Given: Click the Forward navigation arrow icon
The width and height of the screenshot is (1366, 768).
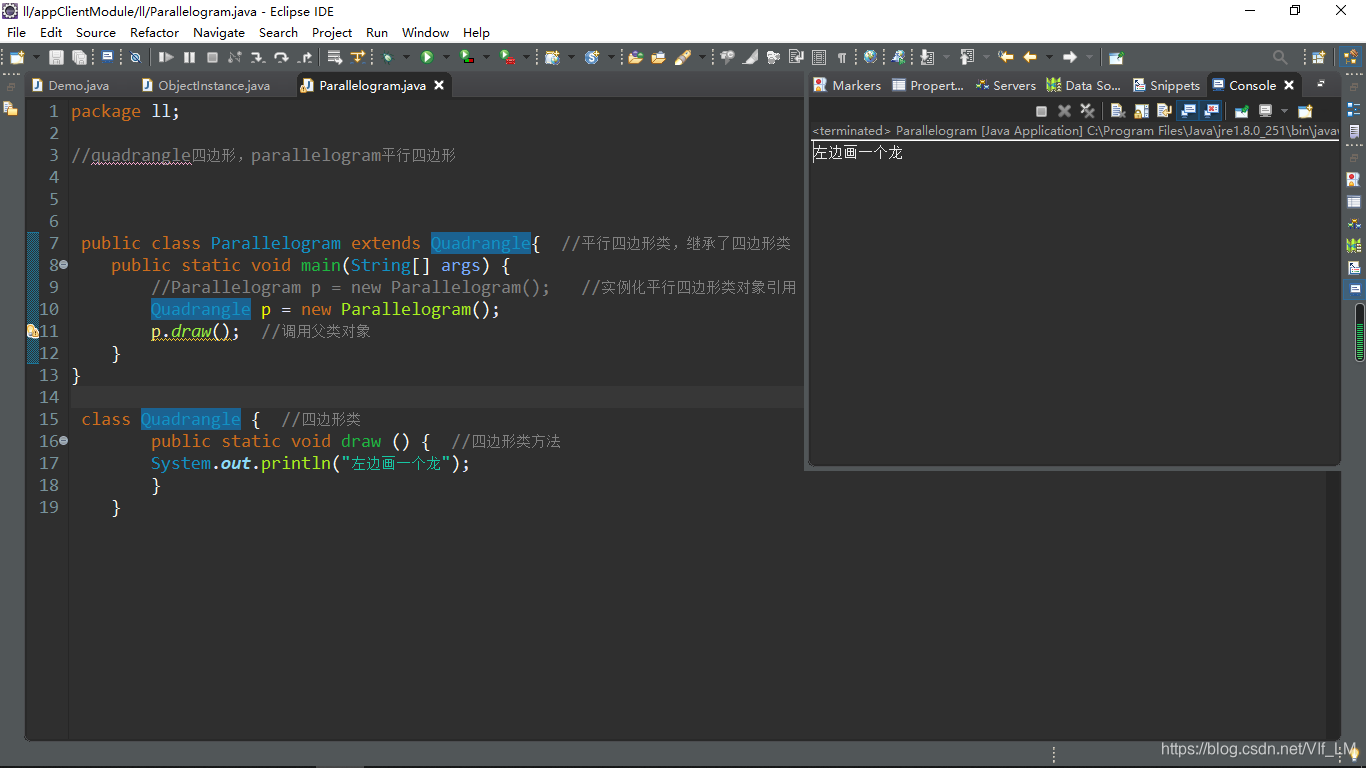Looking at the screenshot, I should click(1070, 57).
